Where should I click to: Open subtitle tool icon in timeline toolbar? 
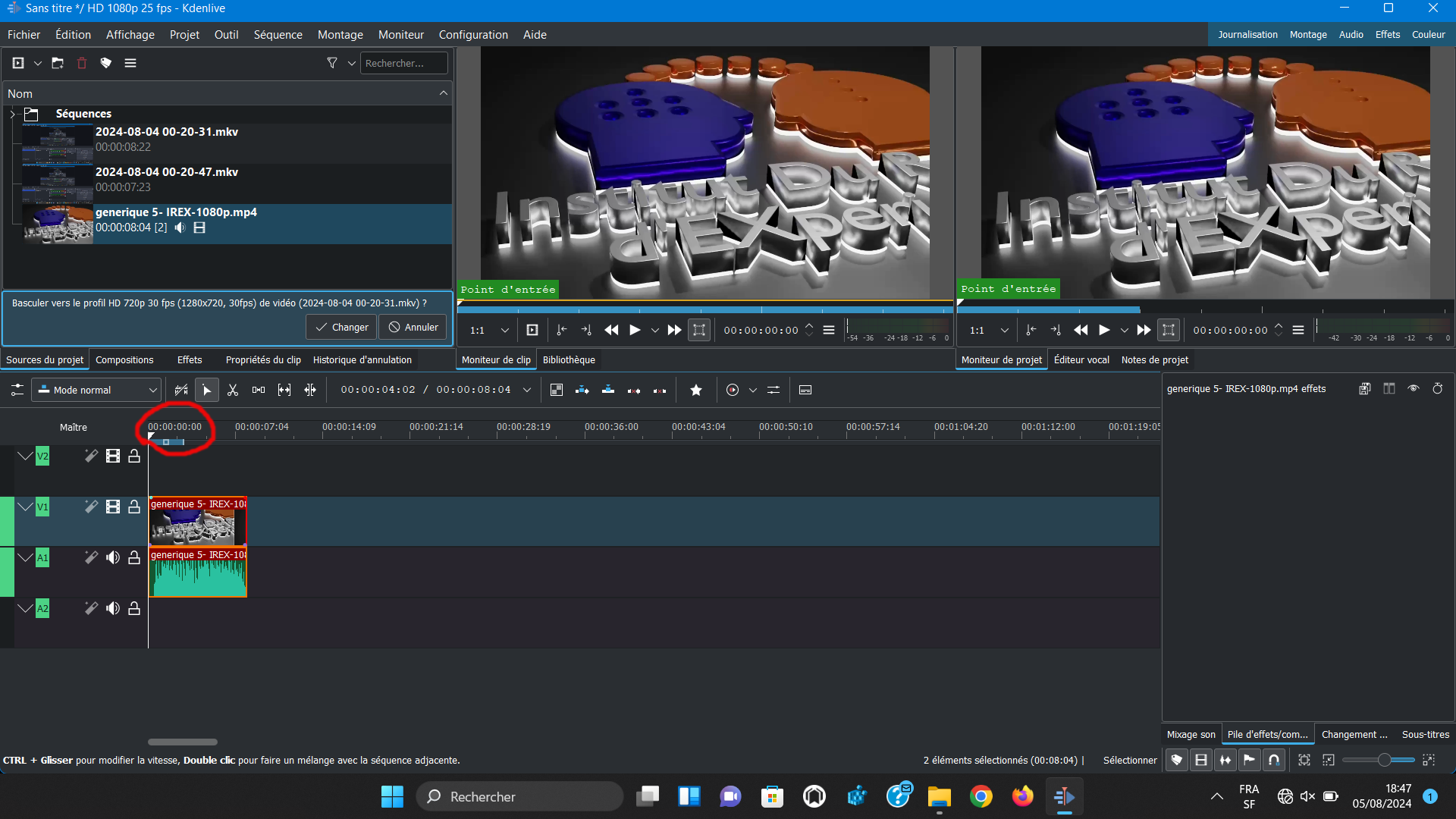pyautogui.click(x=805, y=390)
